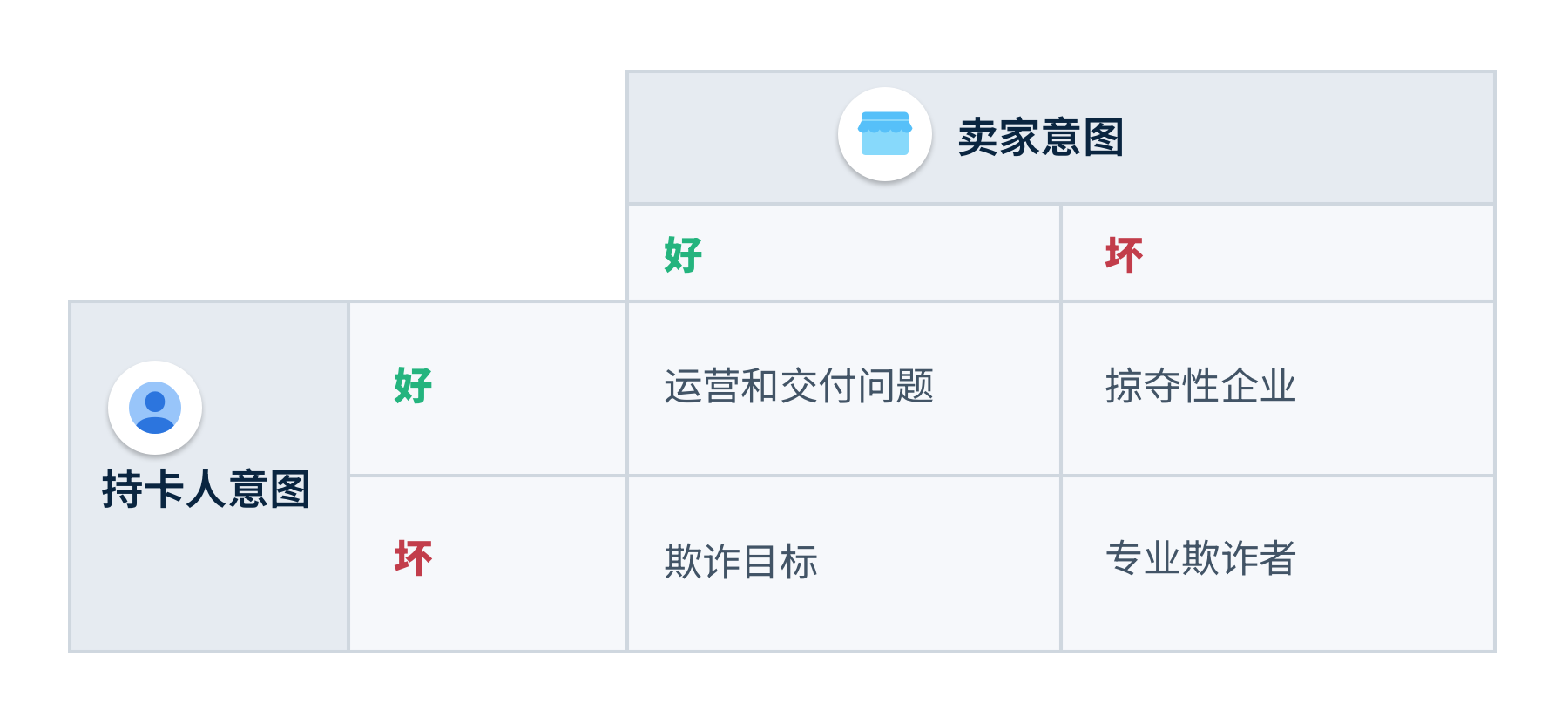
Task: Click red 坏 under 卖家意图
Action: [1124, 254]
